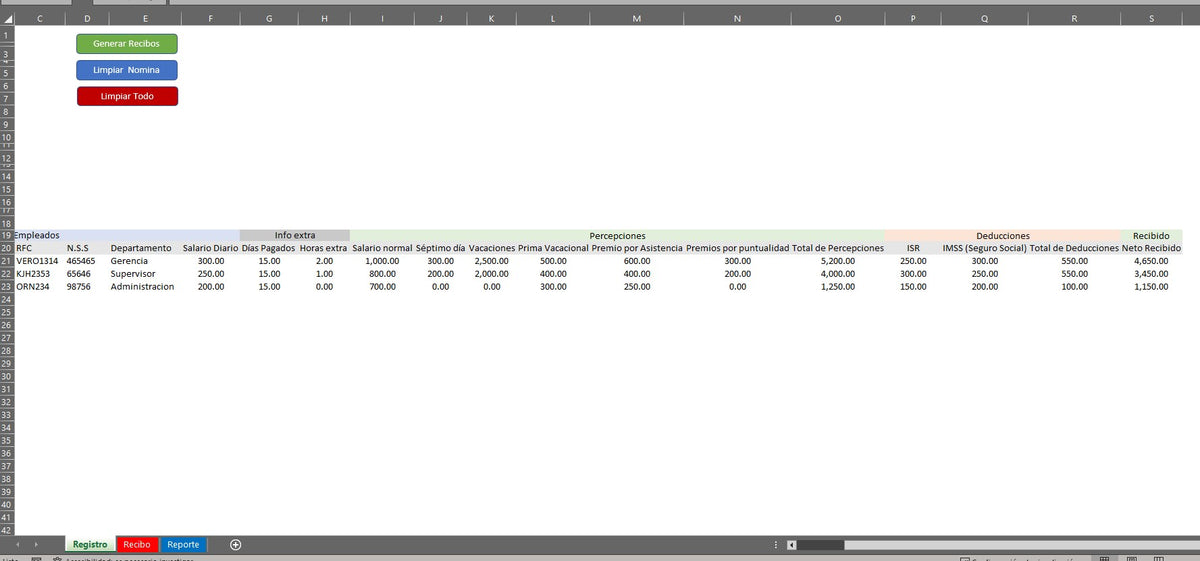Click the Percepciones group header
This screenshot has width=1200, height=561.
(617, 235)
